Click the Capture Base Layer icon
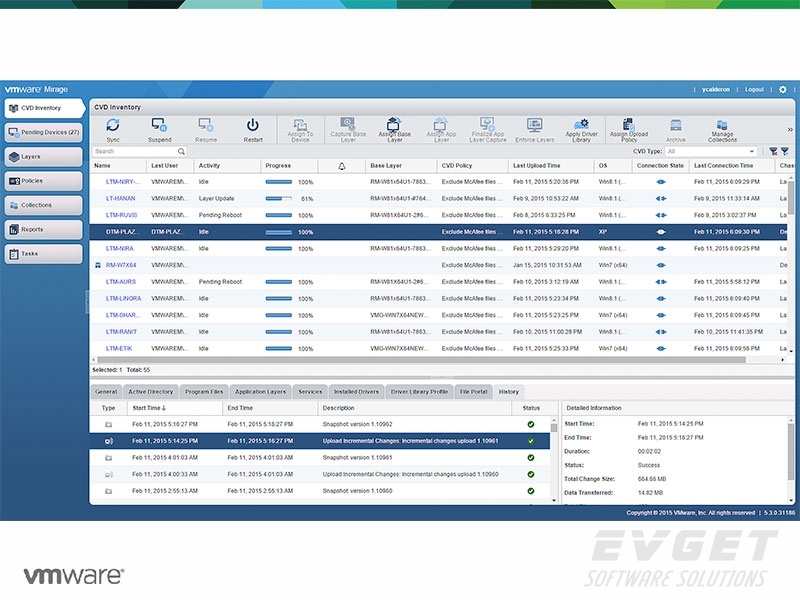The height and width of the screenshot is (600, 800). tap(347, 123)
